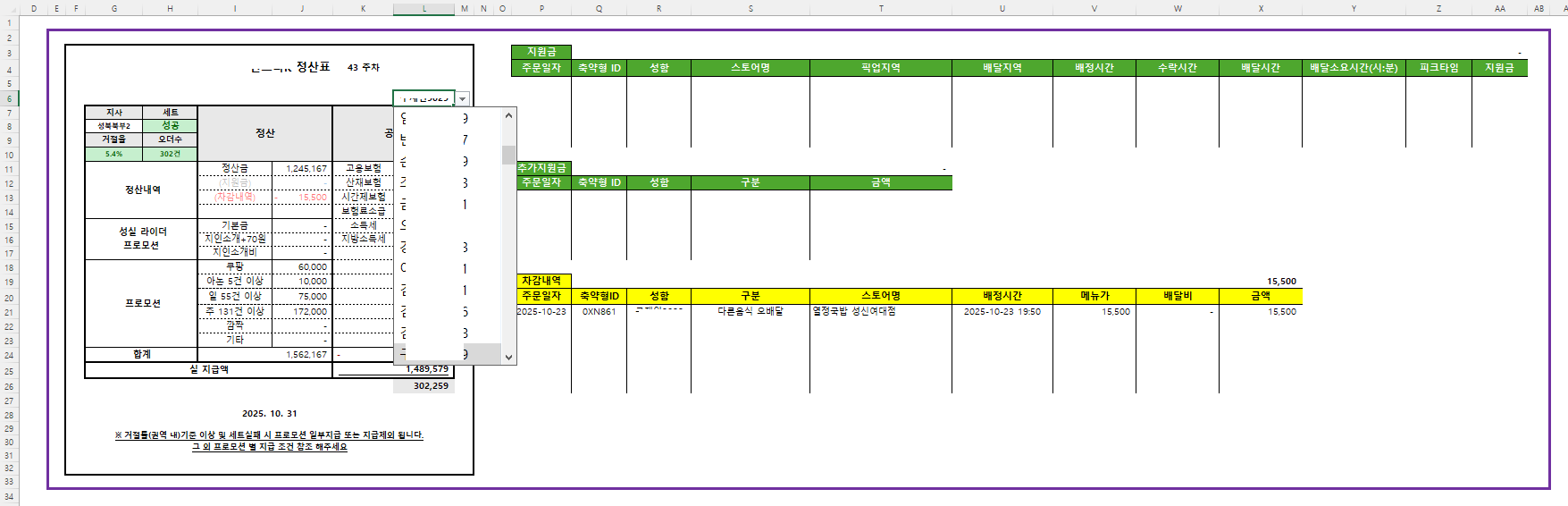Click the underlined 거절률 notice text
Screen dimensions: 1568x506
(269, 435)
